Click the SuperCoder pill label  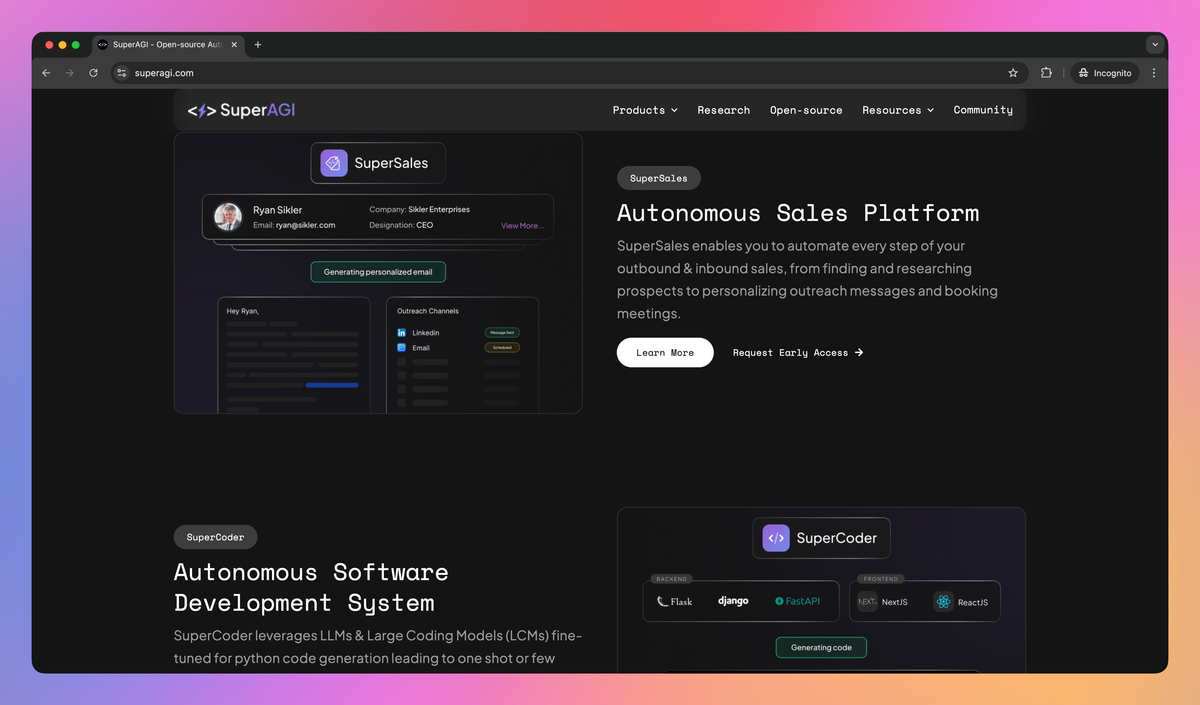pyautogui.click(x=216, y=537)
